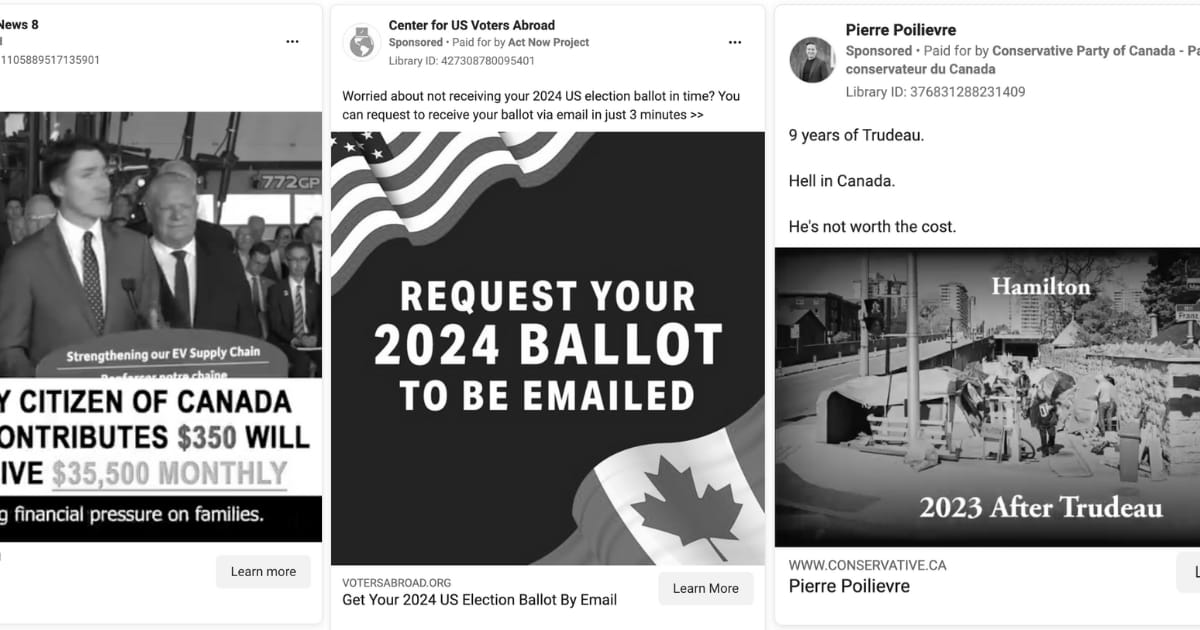Screen dimensions: 1200x630
Task: Click Pierre Poilievre's profile photo
Action: (x=812, y=60)
